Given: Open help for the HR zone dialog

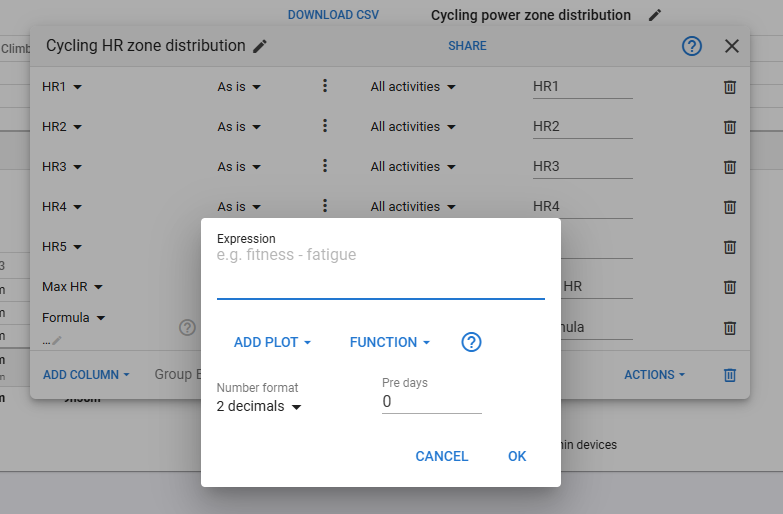Looking at the screenshot, I should point(692,46).
